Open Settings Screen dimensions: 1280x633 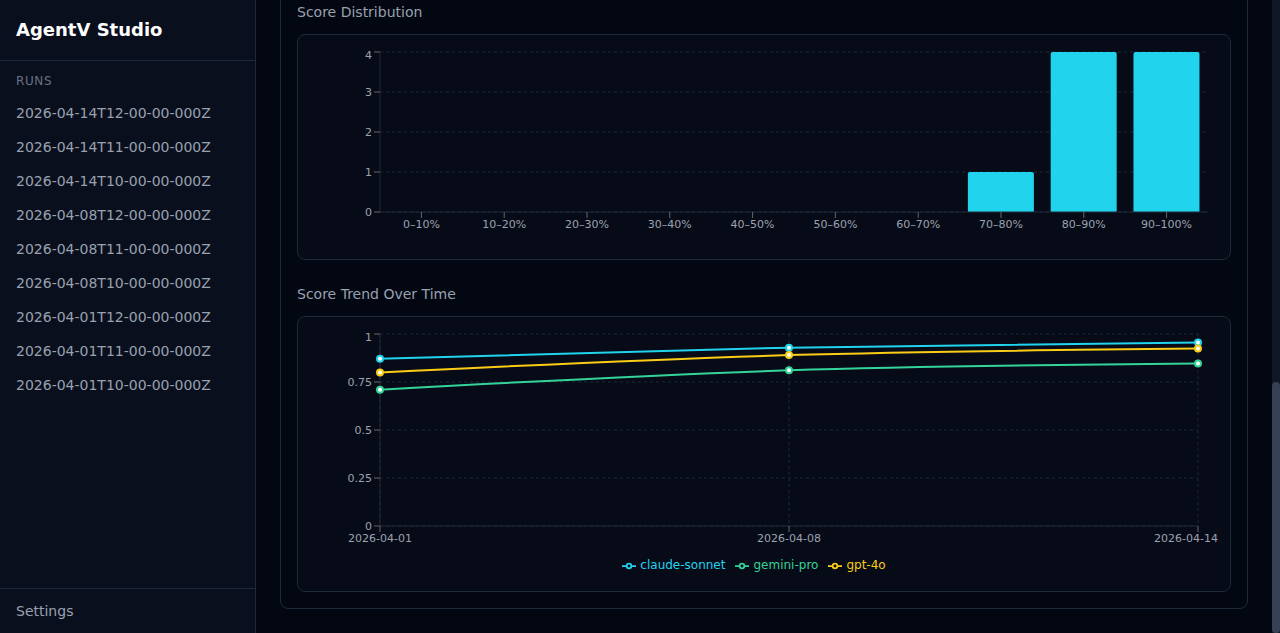coord(45,610)
